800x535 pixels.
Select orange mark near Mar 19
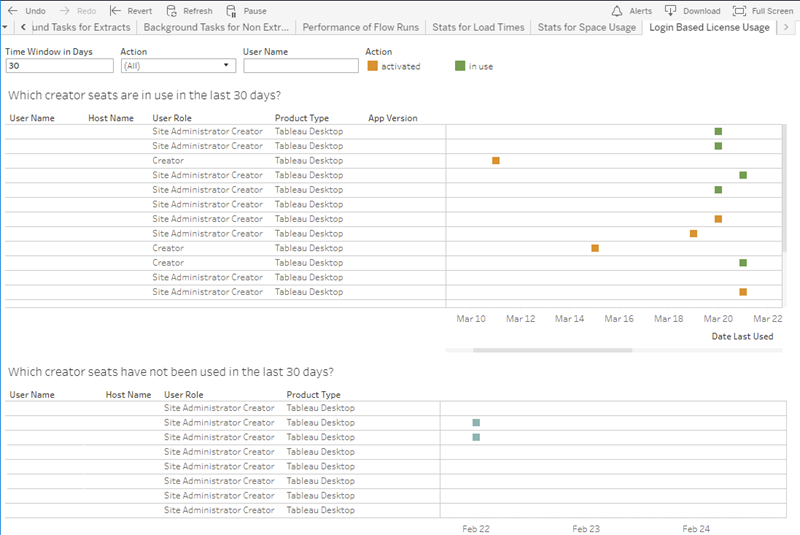[x=693, y=234]
